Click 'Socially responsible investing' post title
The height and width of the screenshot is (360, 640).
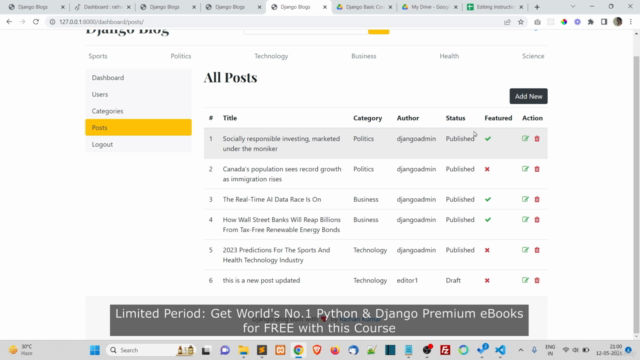pos(281,144)
